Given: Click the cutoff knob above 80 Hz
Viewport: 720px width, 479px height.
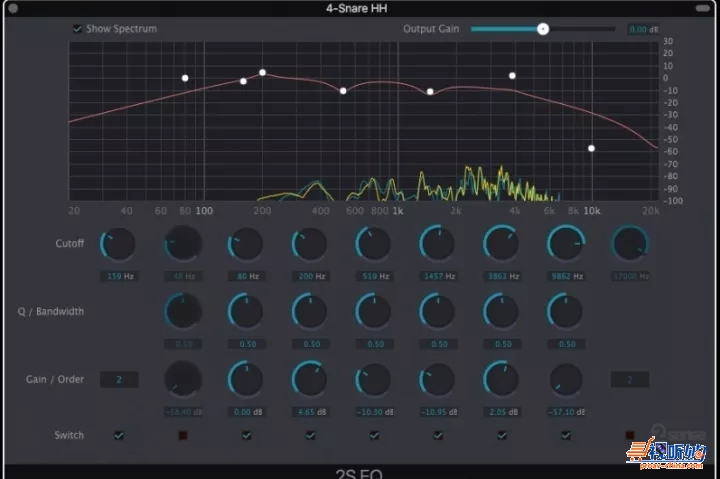Looking at the screenshot, I should (x=246, y=244).
